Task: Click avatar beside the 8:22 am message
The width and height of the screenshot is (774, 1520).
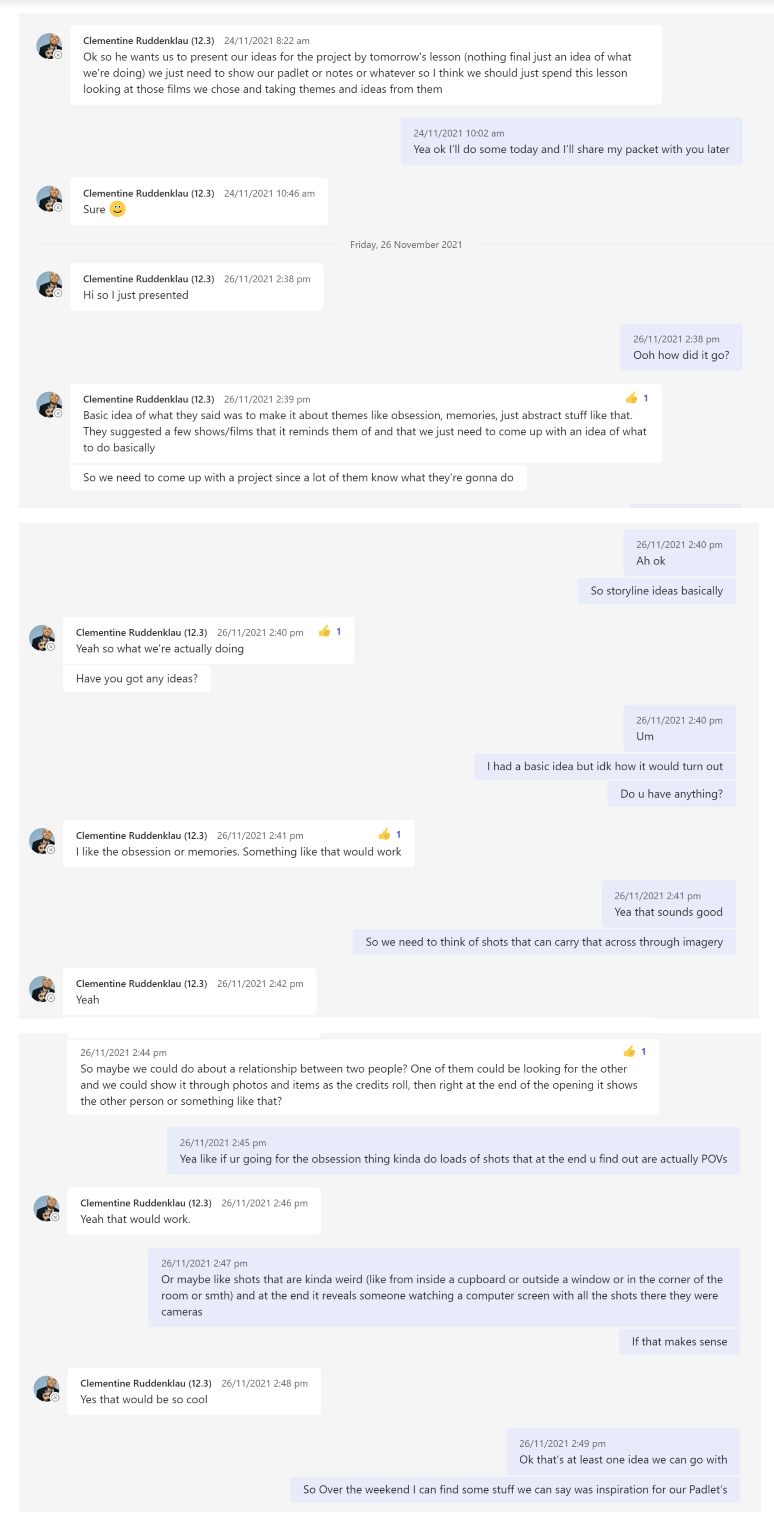Action: 49,46
